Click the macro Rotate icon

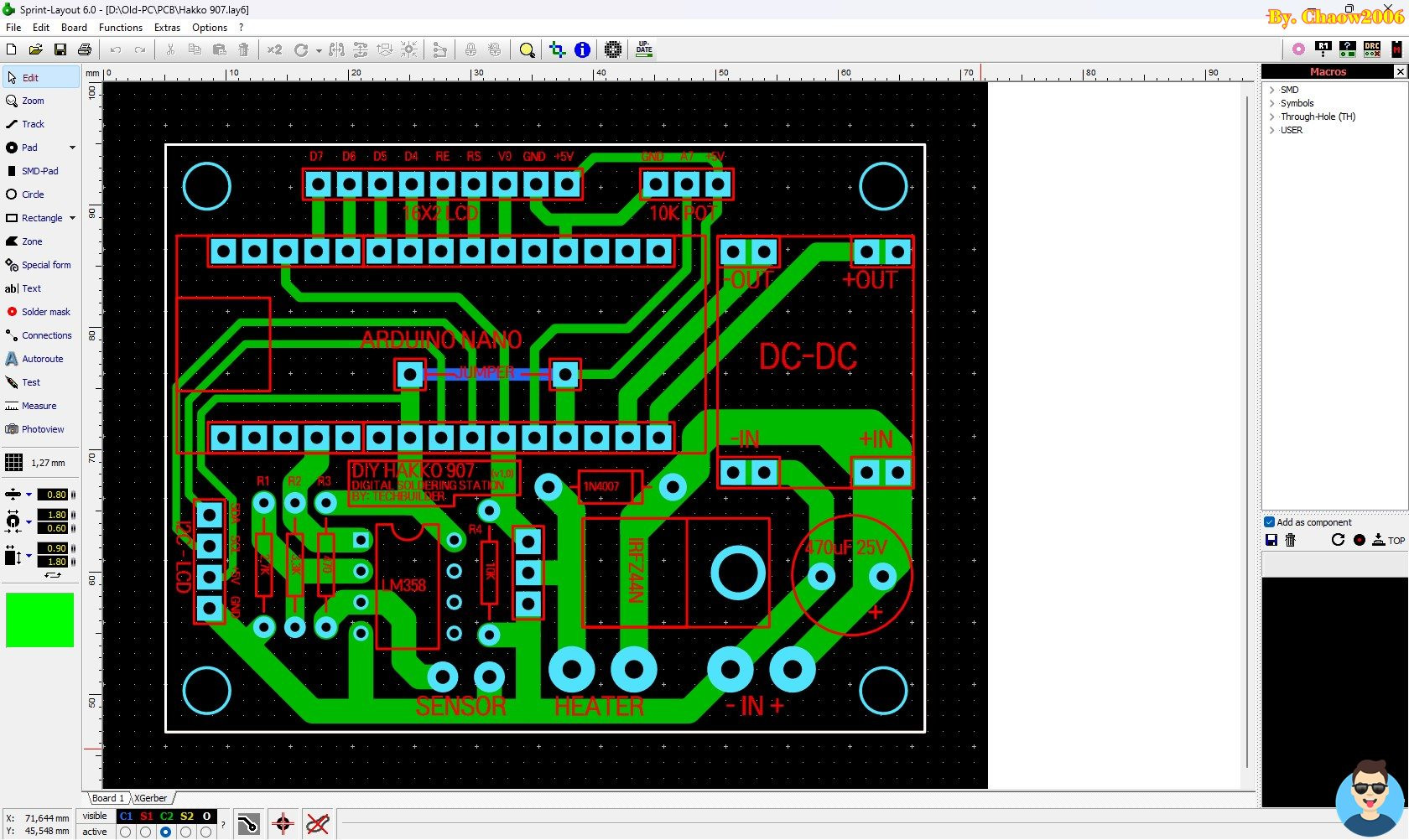(1339, 540)
